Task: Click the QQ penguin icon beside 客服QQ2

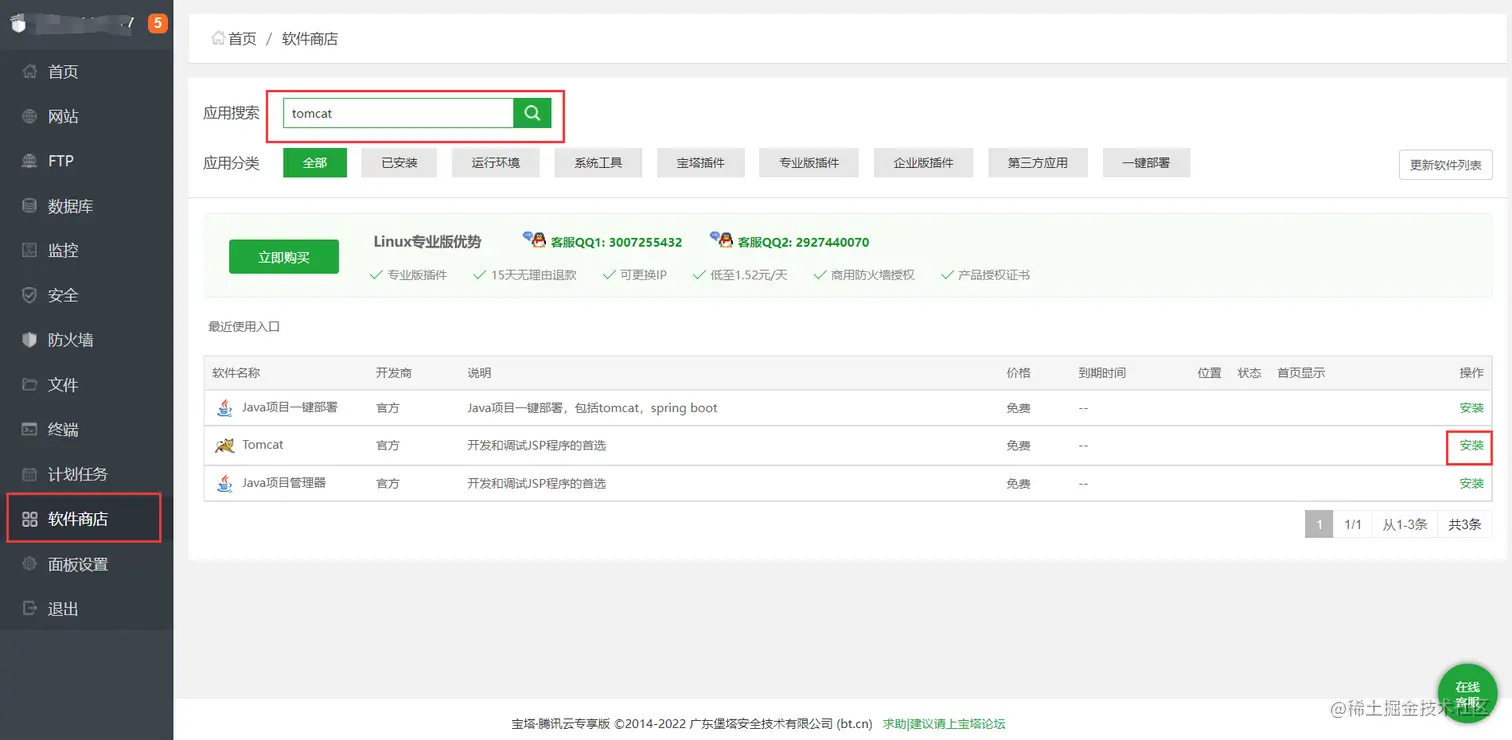Action: 721,240
